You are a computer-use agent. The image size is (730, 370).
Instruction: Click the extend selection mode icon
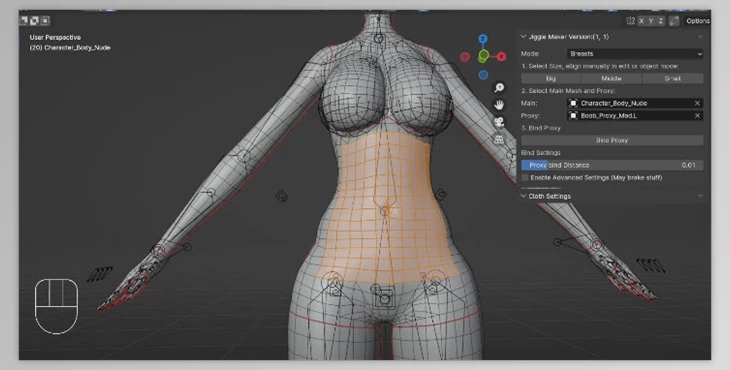[x=34, y=21]
